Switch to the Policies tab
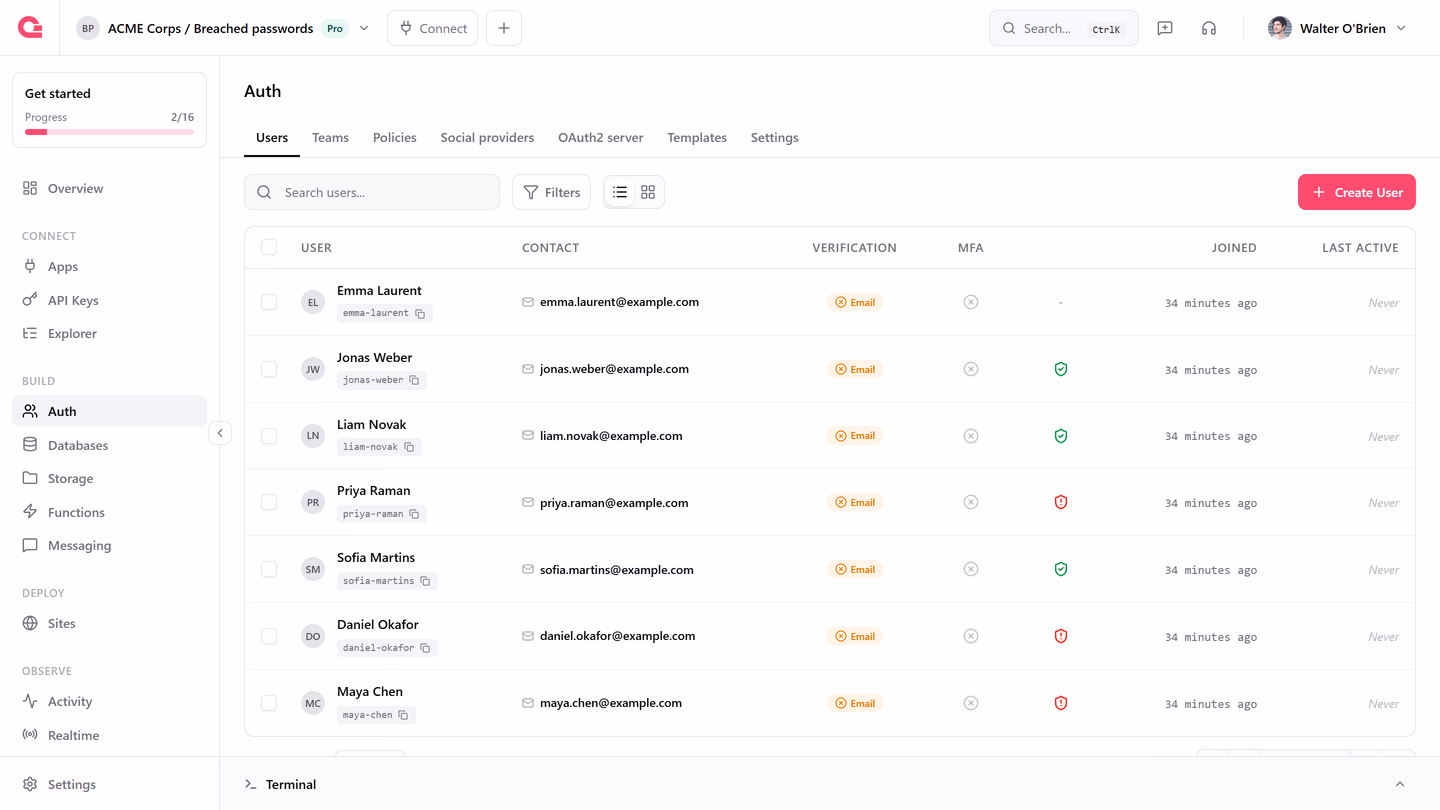The image size is (1440, 810). 395,138
